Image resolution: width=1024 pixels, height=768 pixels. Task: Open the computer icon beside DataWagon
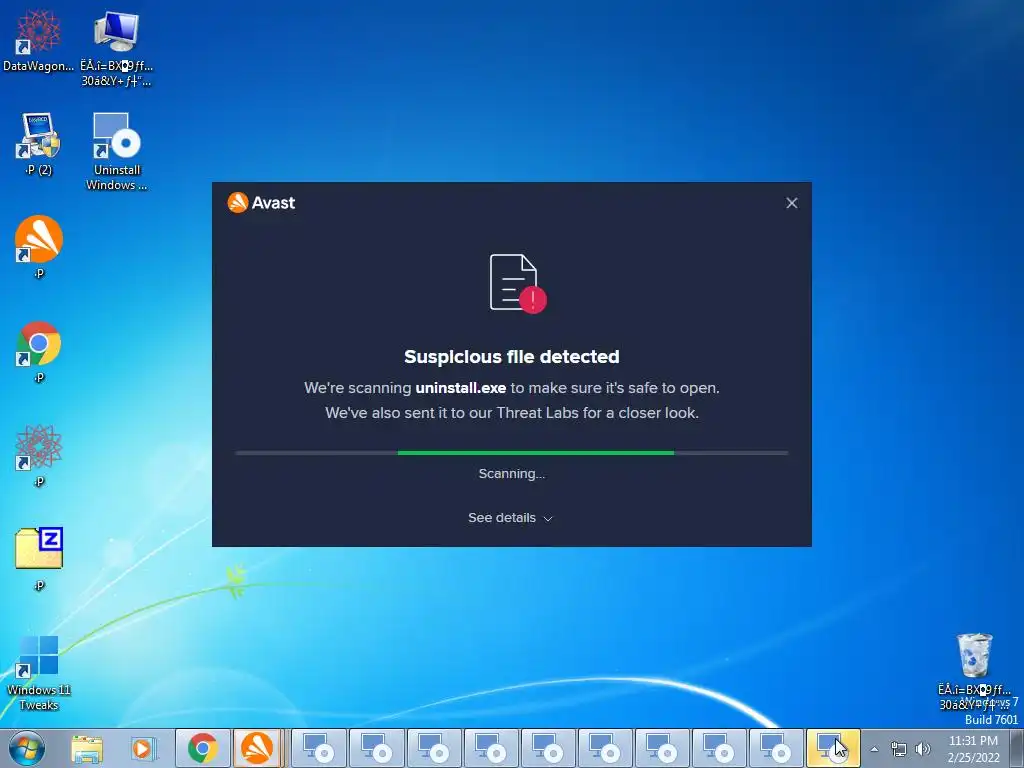(116, 47)
